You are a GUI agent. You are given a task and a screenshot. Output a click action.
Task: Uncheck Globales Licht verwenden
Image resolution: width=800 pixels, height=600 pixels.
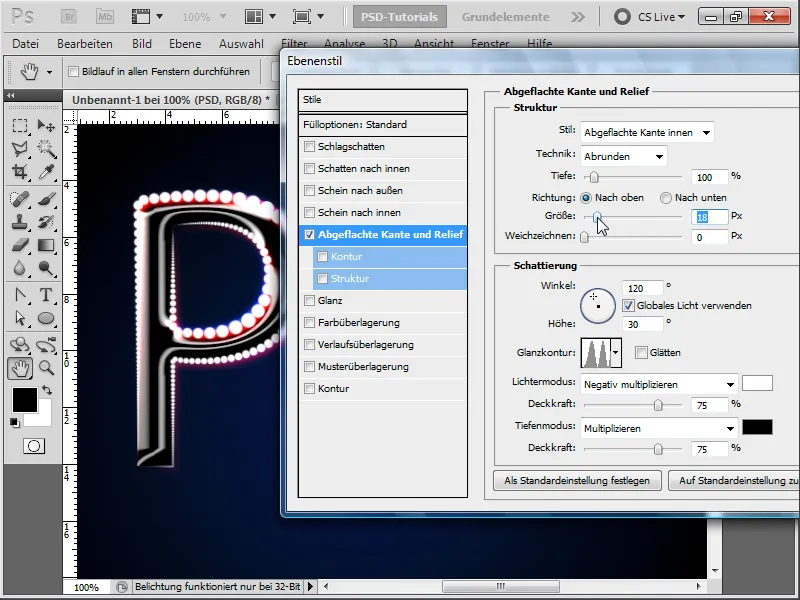[x=629, y=306]
